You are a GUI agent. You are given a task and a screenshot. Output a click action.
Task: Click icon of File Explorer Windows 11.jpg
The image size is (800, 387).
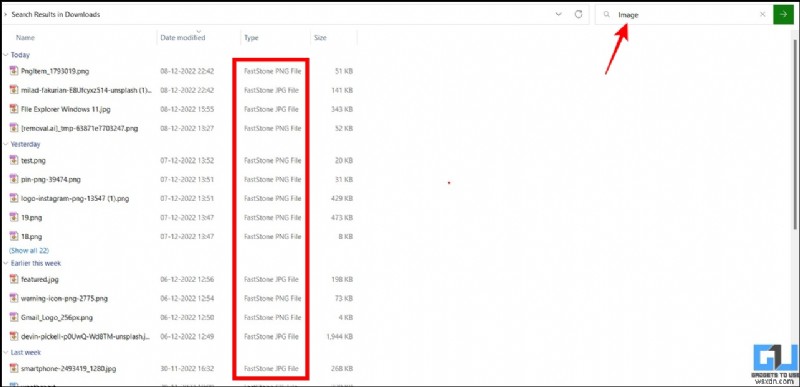[x=14, y=109]
